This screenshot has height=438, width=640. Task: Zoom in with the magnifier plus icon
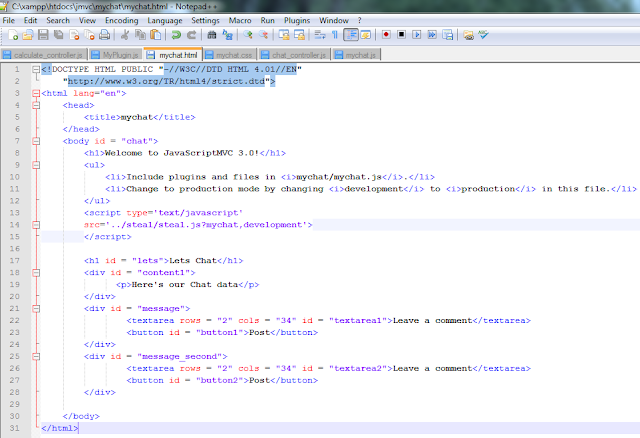[x=248, y=35]
